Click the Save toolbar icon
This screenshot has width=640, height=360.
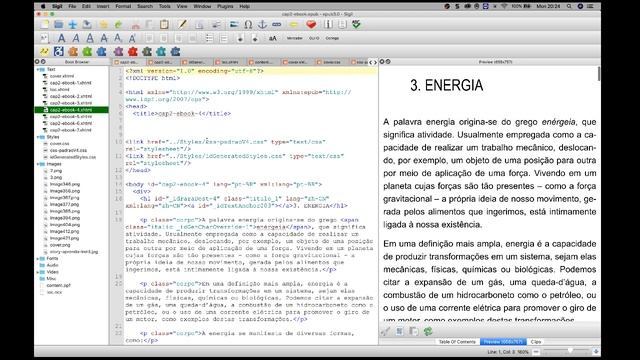point(87,24)
